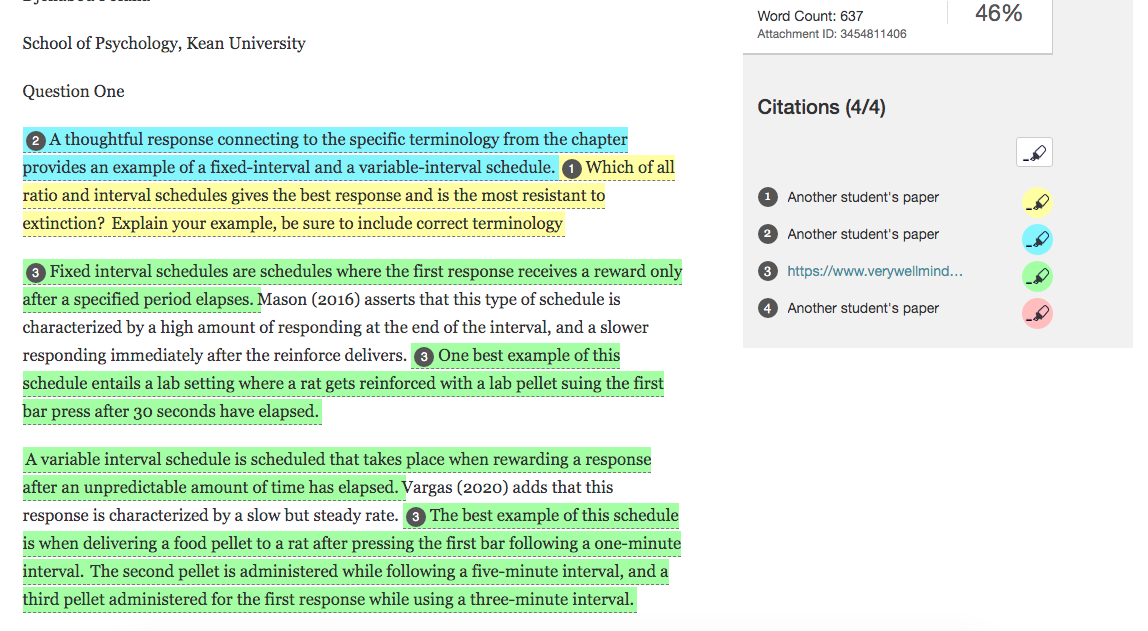Toggle the blue highlighter for citation 2
Viewport: 1148px width, 631px height.
(1037, 239)
